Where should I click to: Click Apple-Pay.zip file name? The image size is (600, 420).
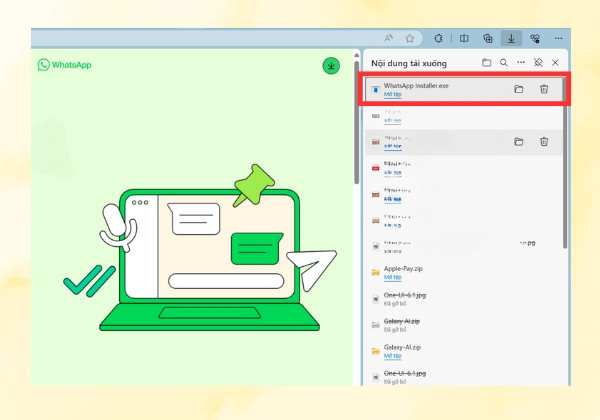[x=403, y=269]
